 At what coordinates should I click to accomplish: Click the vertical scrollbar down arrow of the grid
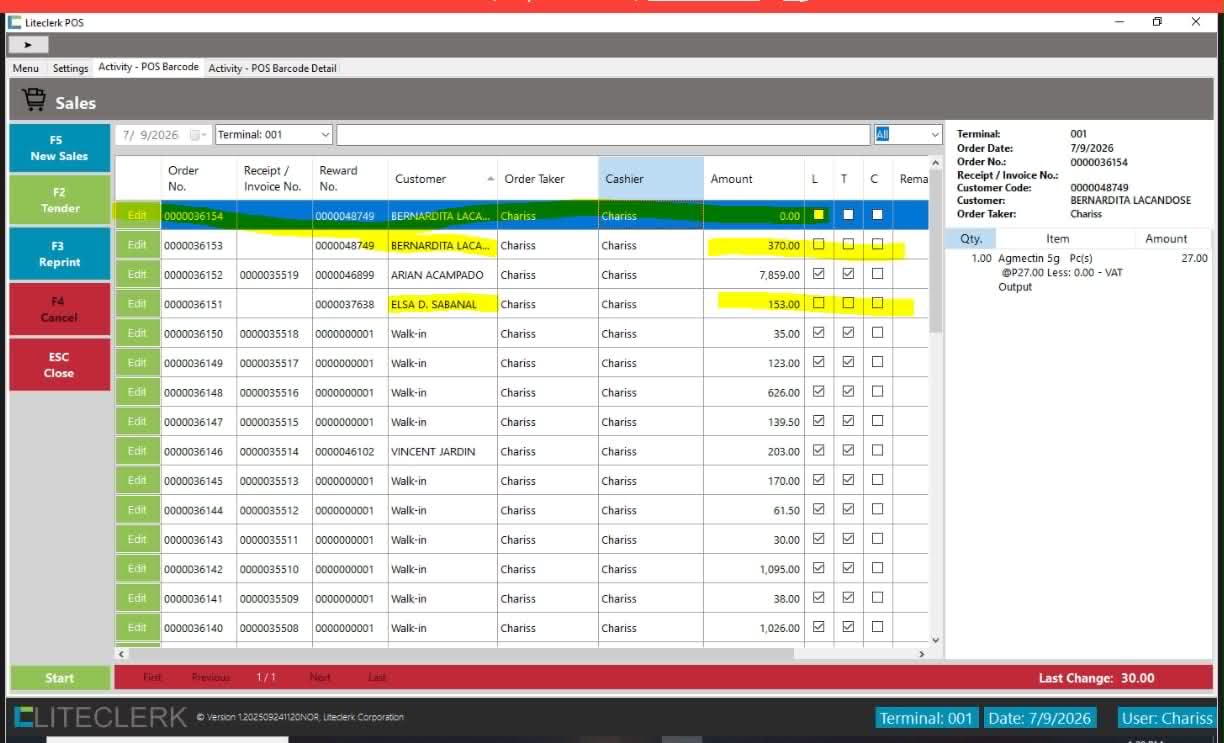click(x=936, y=640)
